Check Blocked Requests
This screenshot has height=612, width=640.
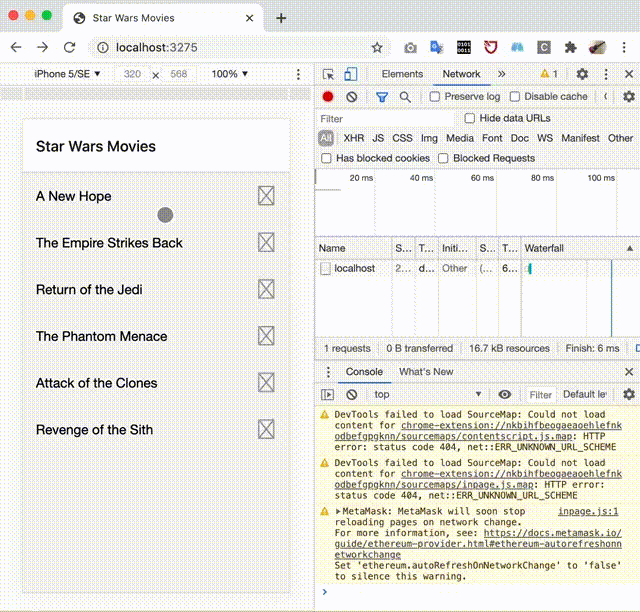(x=443, y=158)
